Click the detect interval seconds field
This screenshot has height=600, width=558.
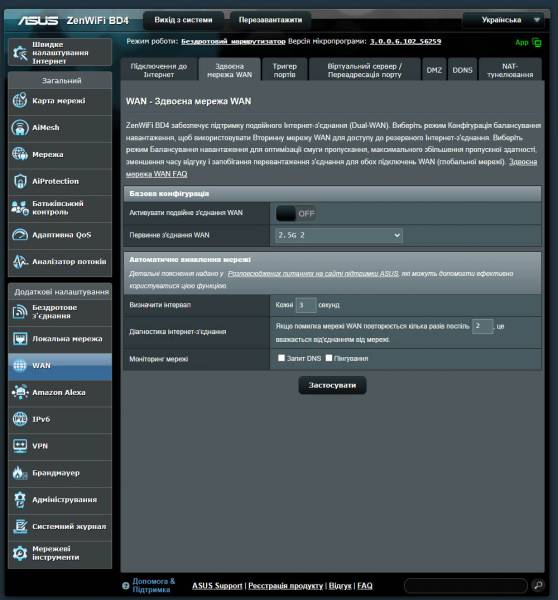tap(306, 305)
